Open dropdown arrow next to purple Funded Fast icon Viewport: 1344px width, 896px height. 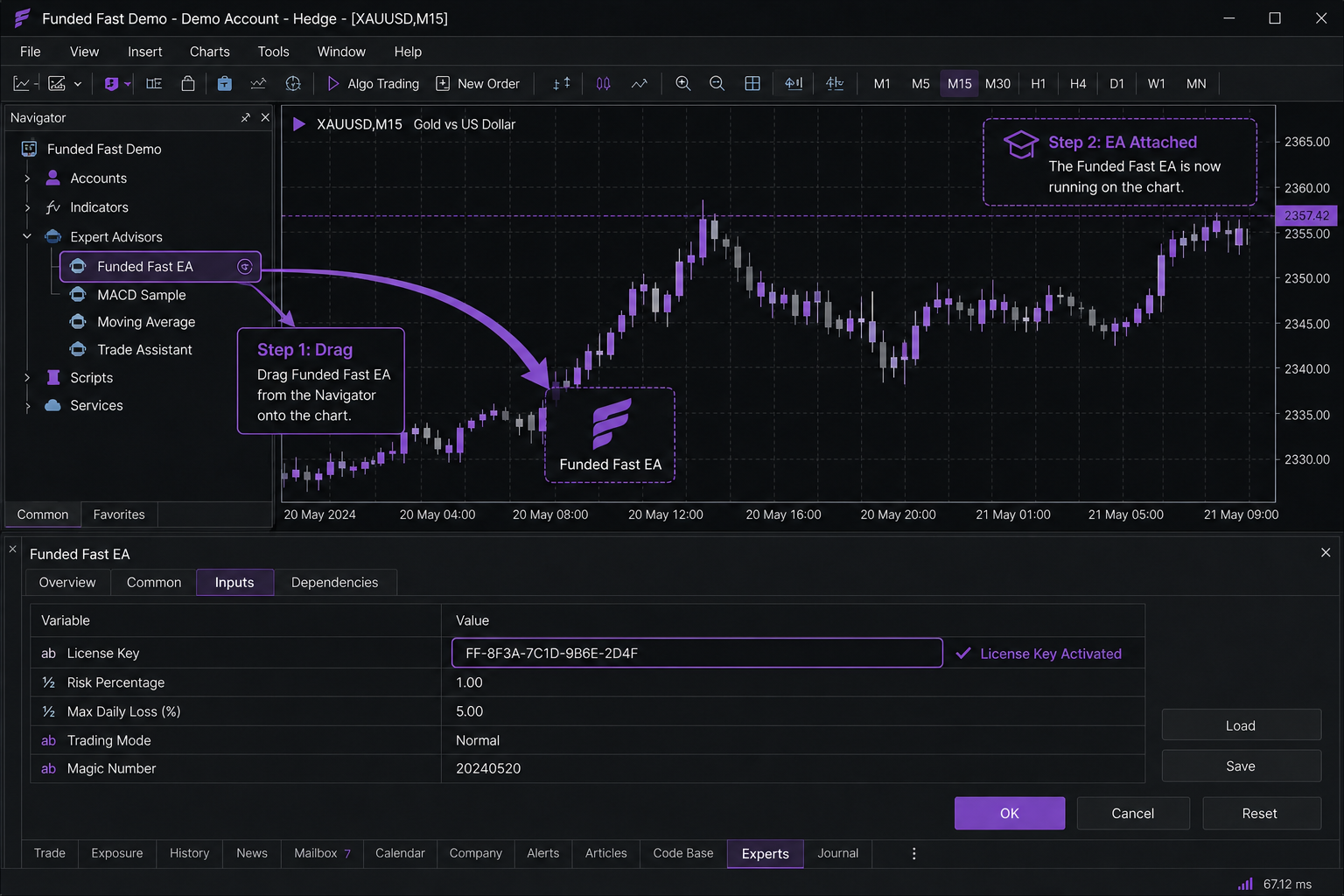(128, 84)
